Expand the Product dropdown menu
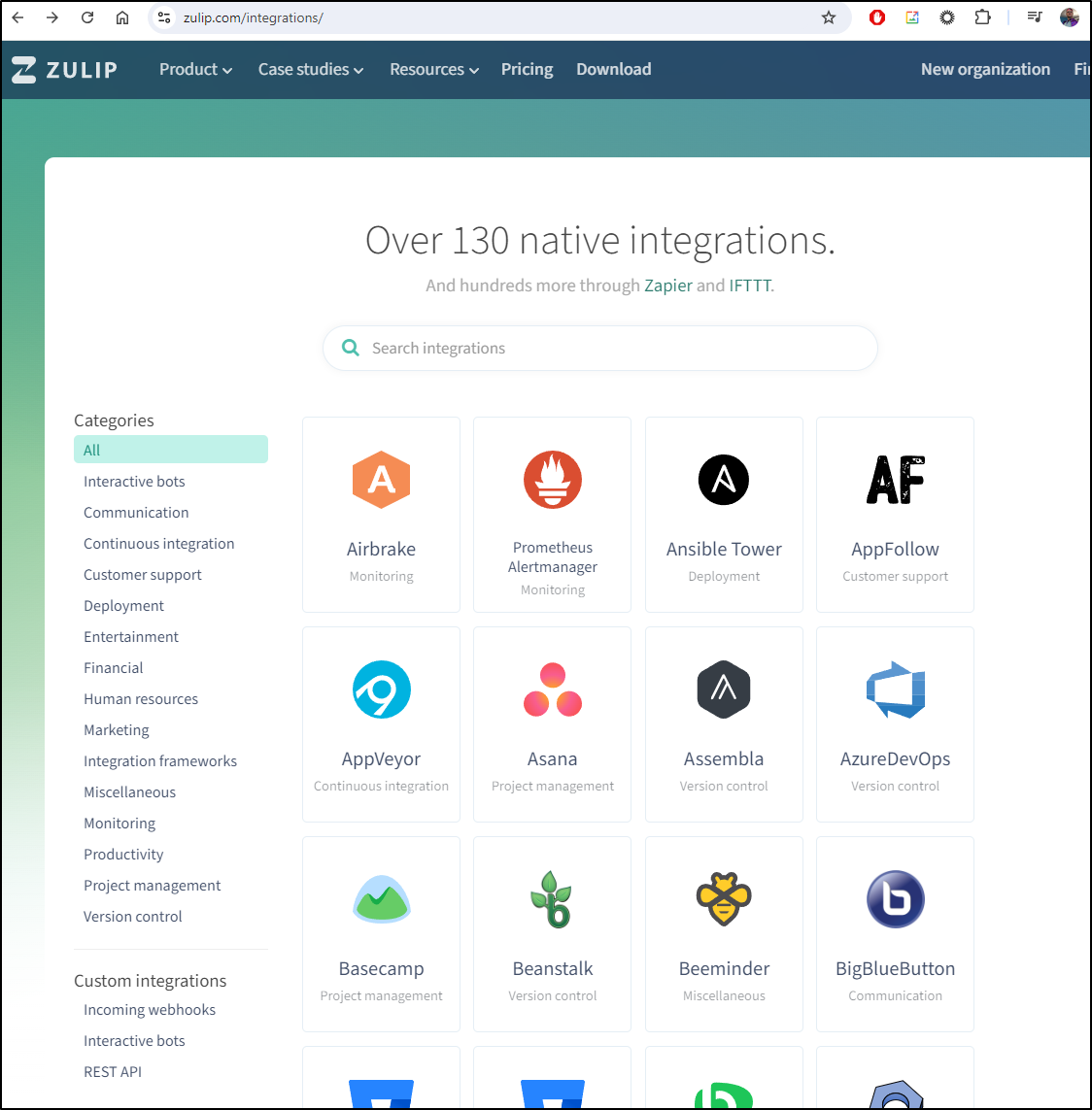 (x=195, y=69)
